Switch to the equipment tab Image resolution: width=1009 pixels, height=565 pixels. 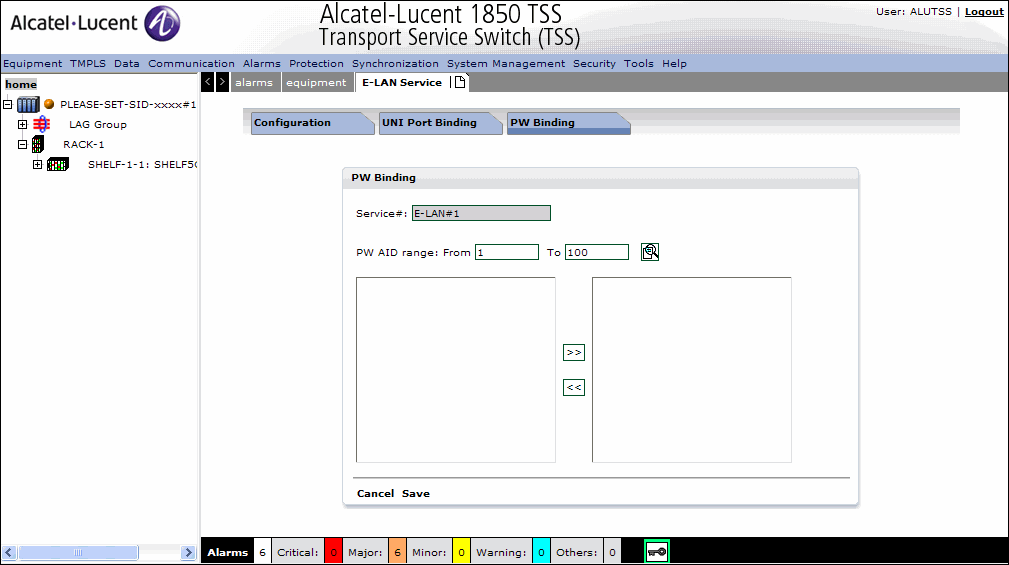[316, 82]
